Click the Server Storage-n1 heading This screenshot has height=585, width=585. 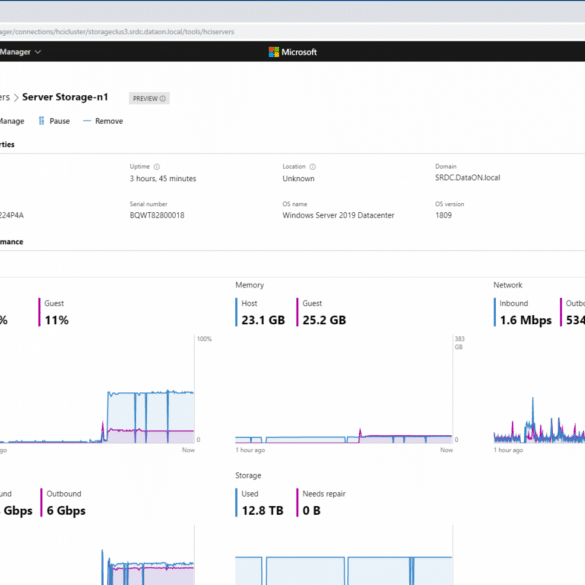pos(65,97)
